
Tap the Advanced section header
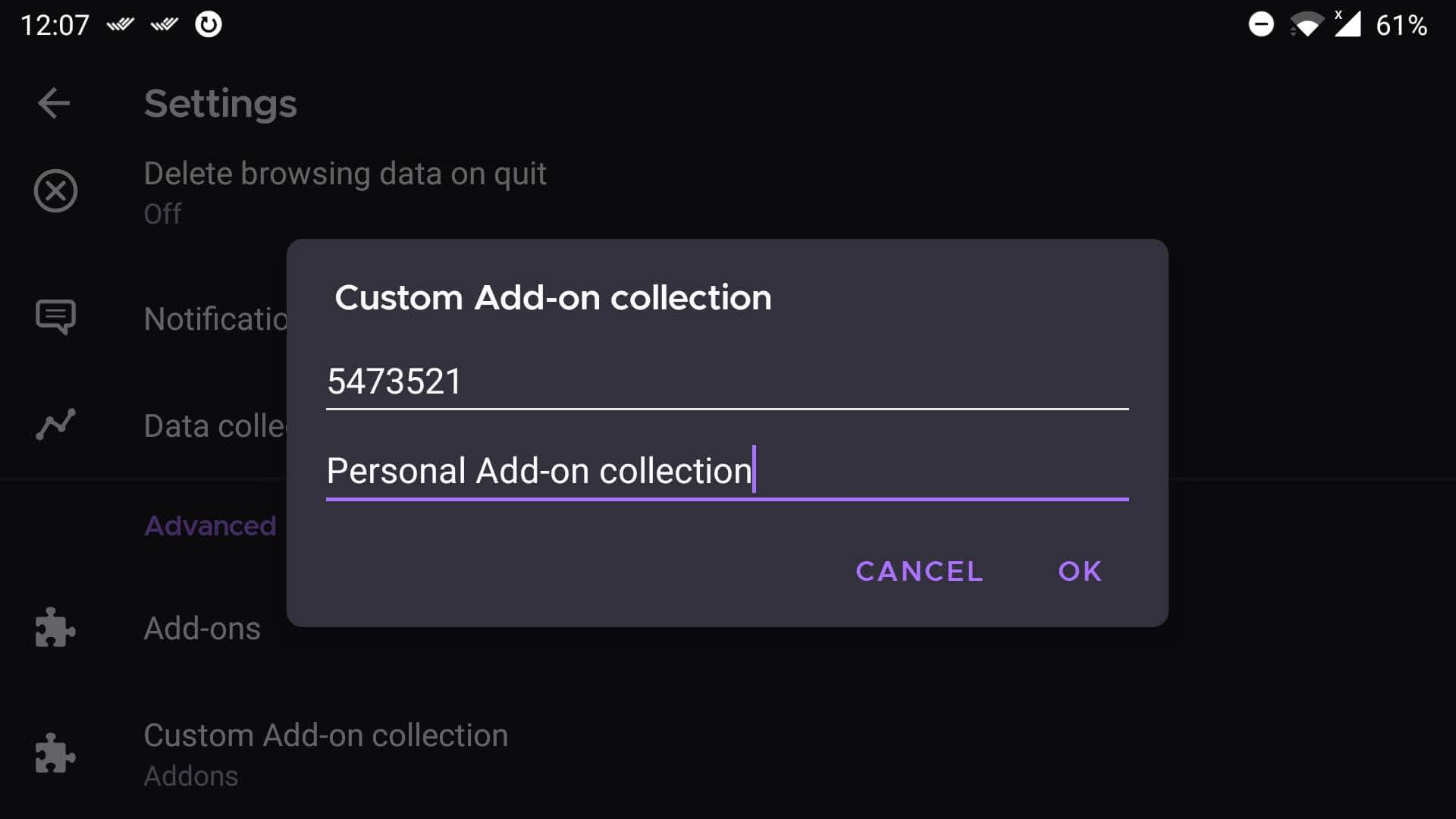[210, 526]
